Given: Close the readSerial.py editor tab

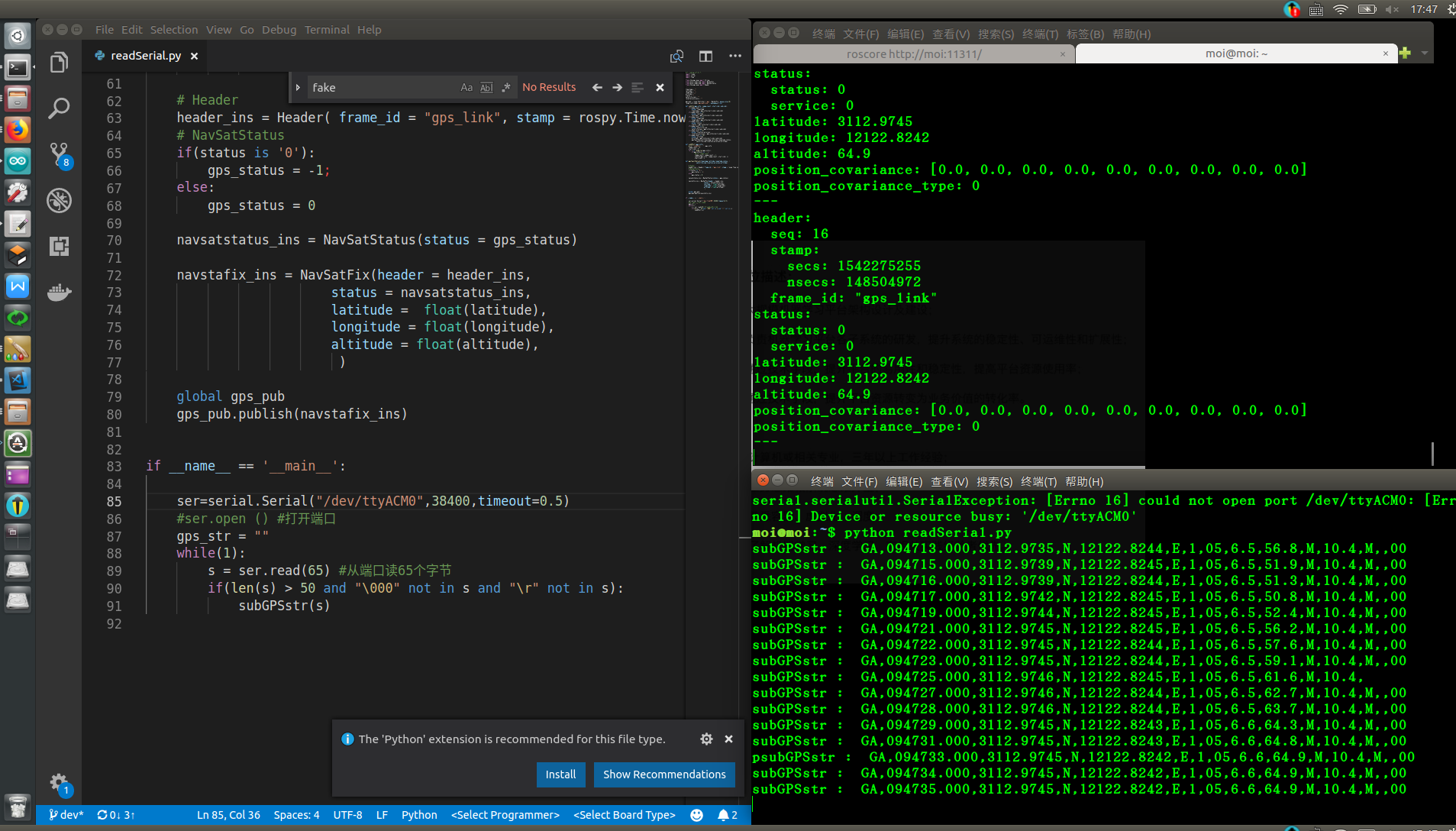Looking at the screenshot, I should click(x=194, y=57).
